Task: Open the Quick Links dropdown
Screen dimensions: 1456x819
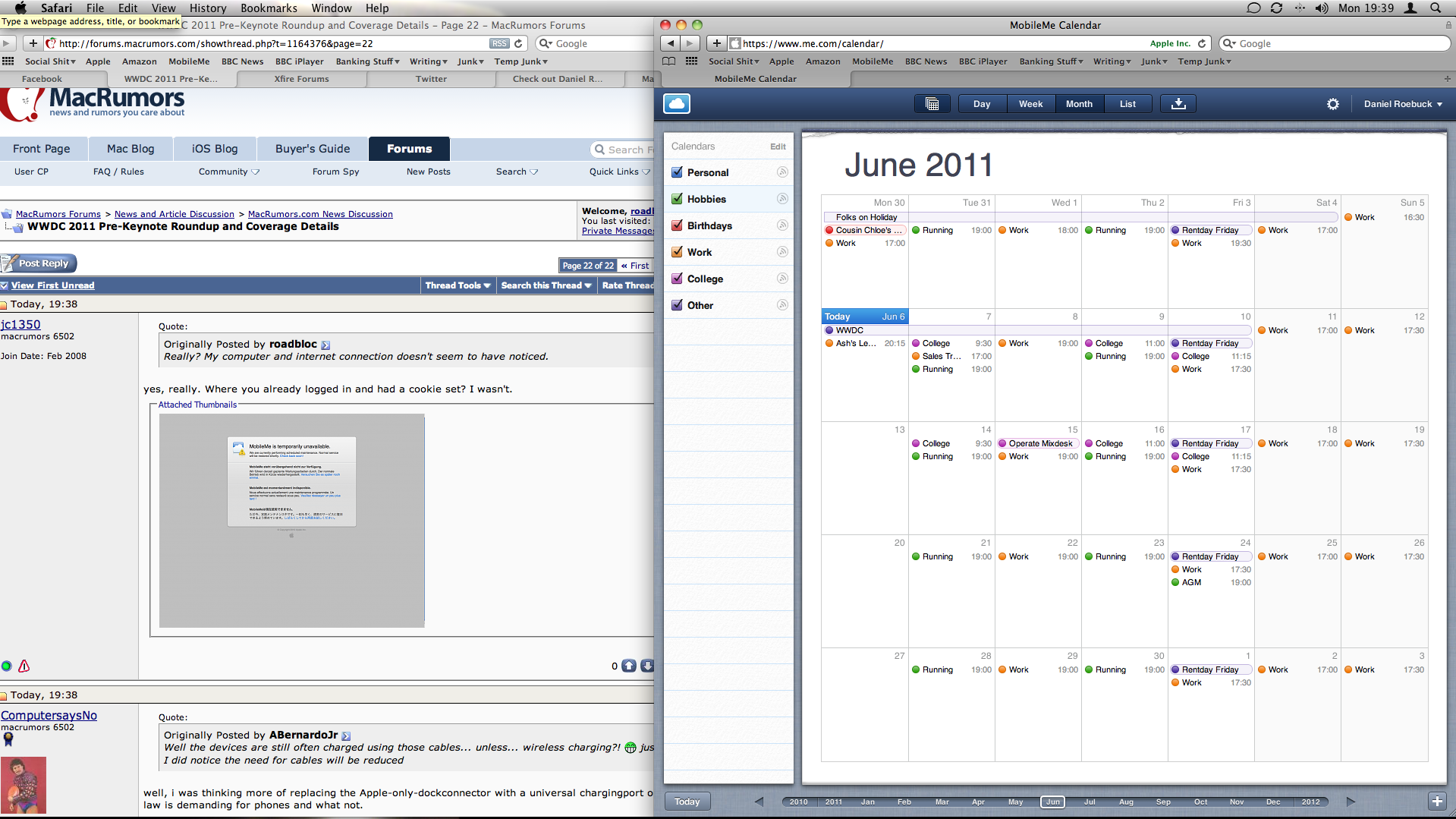Action: [x=620, y=172]
